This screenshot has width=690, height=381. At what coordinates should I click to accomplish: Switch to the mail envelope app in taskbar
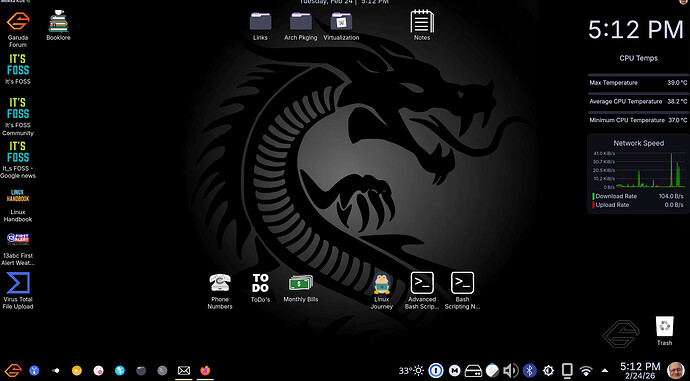click(x=184, y=370)
